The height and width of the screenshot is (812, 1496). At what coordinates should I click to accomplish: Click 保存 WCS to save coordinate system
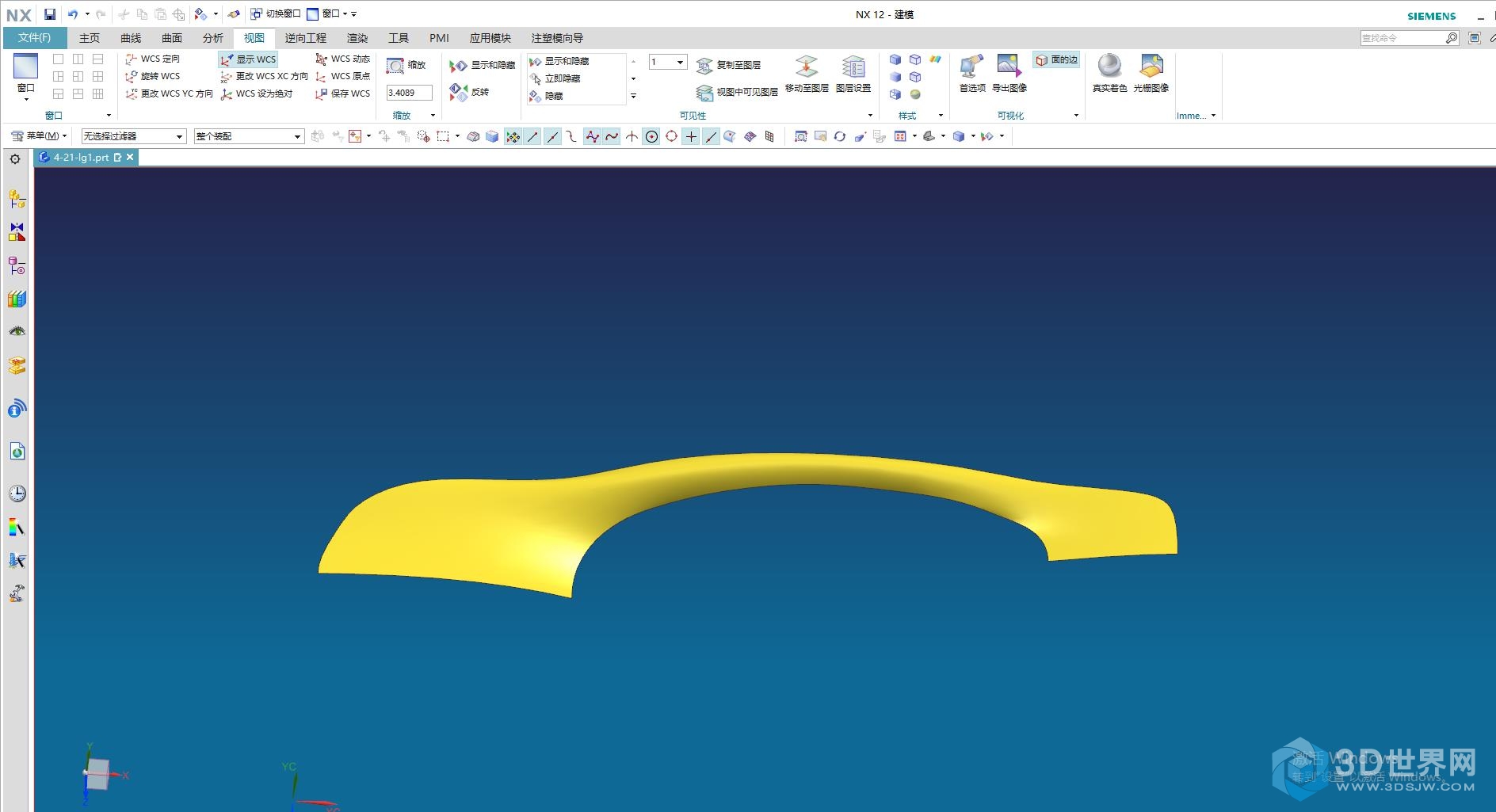(x=342, y=93)
